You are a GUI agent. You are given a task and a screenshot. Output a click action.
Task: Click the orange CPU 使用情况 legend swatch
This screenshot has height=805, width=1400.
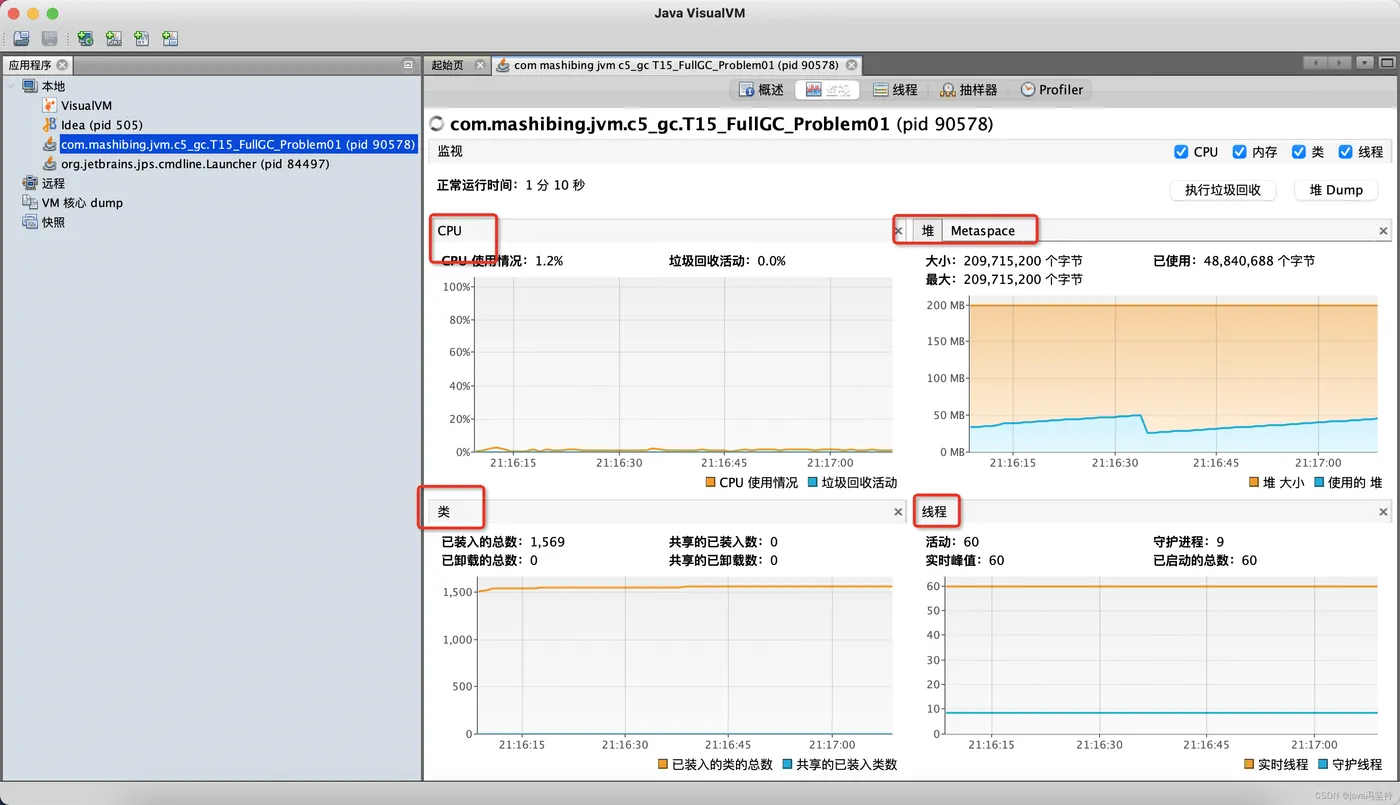pyautogui.click(x=710, y=482)
